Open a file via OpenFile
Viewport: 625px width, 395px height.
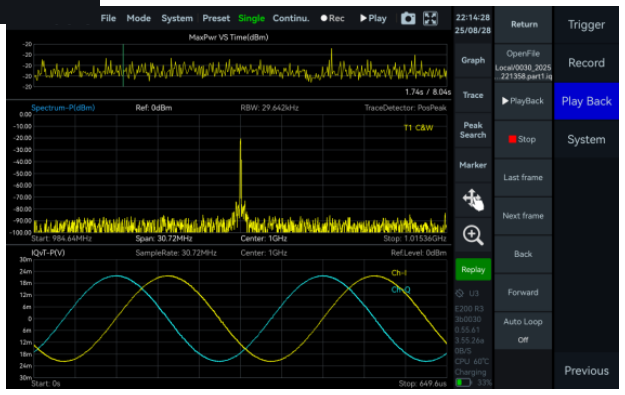tap(523, 63)
